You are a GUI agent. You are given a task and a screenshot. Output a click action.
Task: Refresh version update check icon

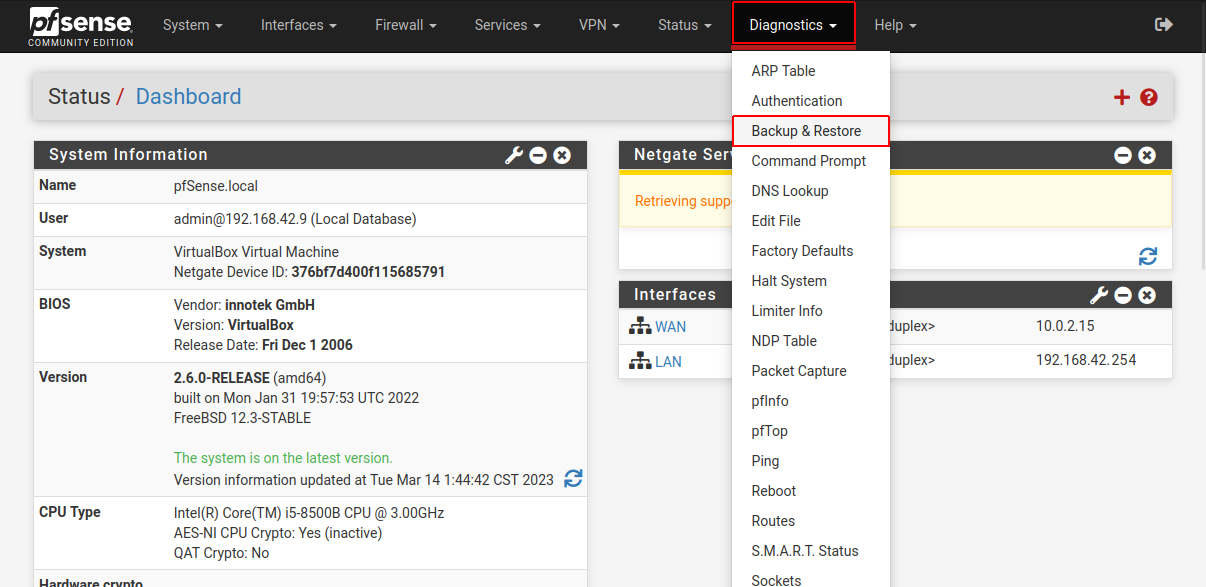click(573, 479)
